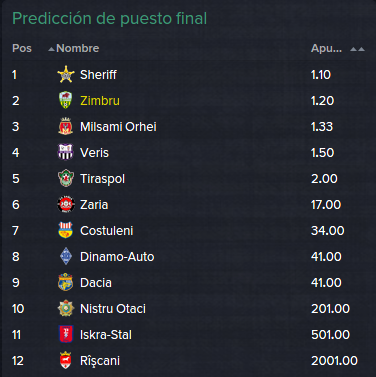376x377 pixels.
Task: Click the Costuleni club badge
Action: [66, 230]
